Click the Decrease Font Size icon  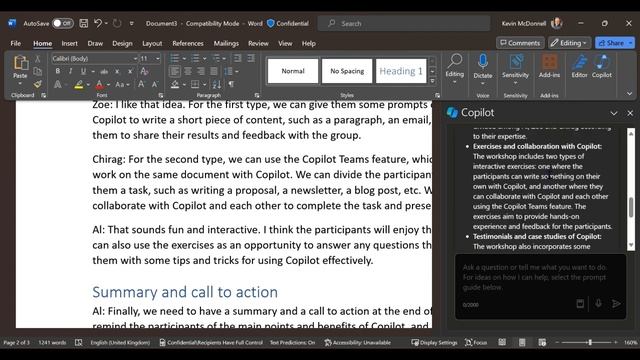(x=155, y=84)
